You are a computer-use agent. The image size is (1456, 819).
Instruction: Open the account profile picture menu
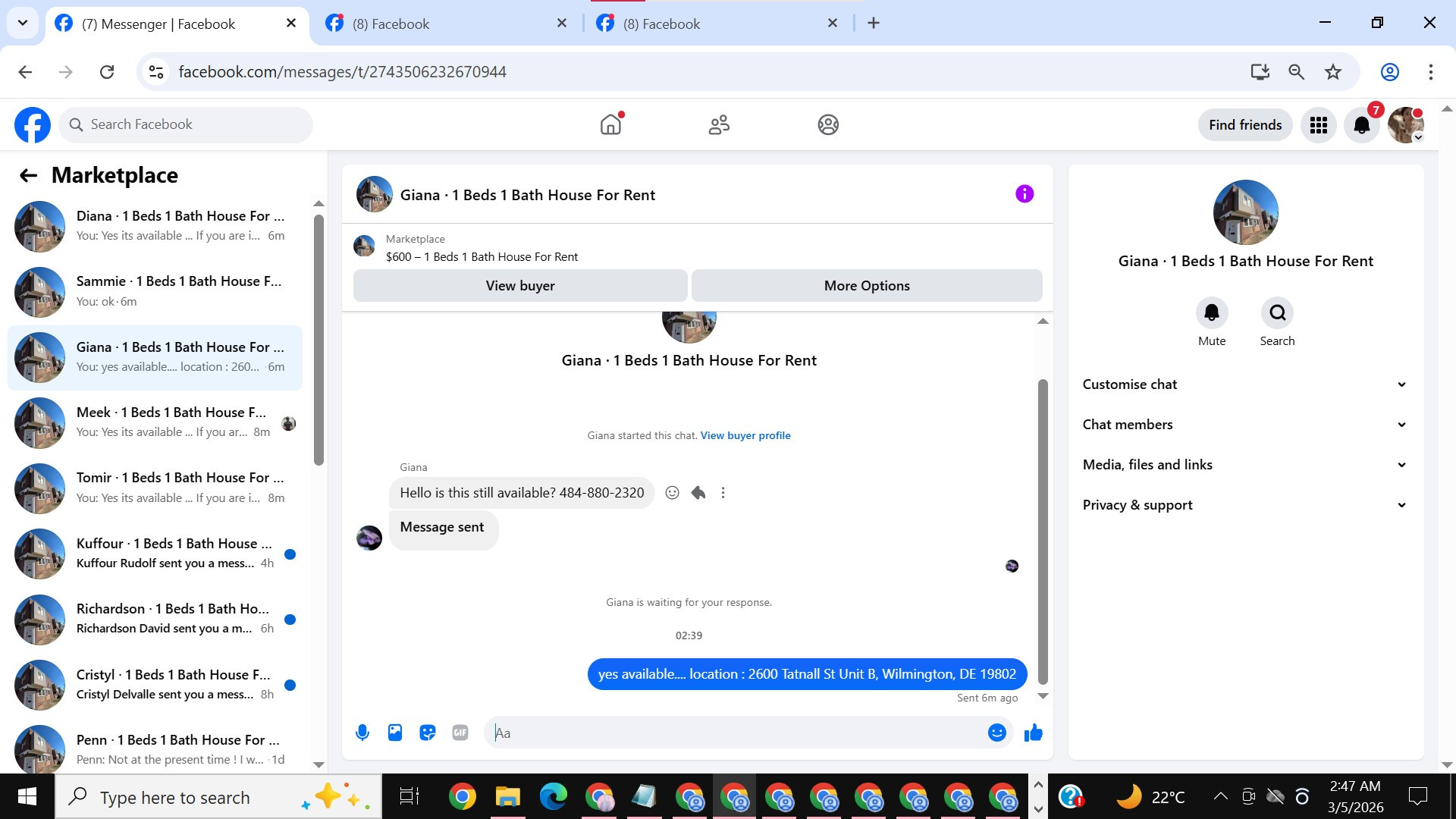[x=1406, y=124]
